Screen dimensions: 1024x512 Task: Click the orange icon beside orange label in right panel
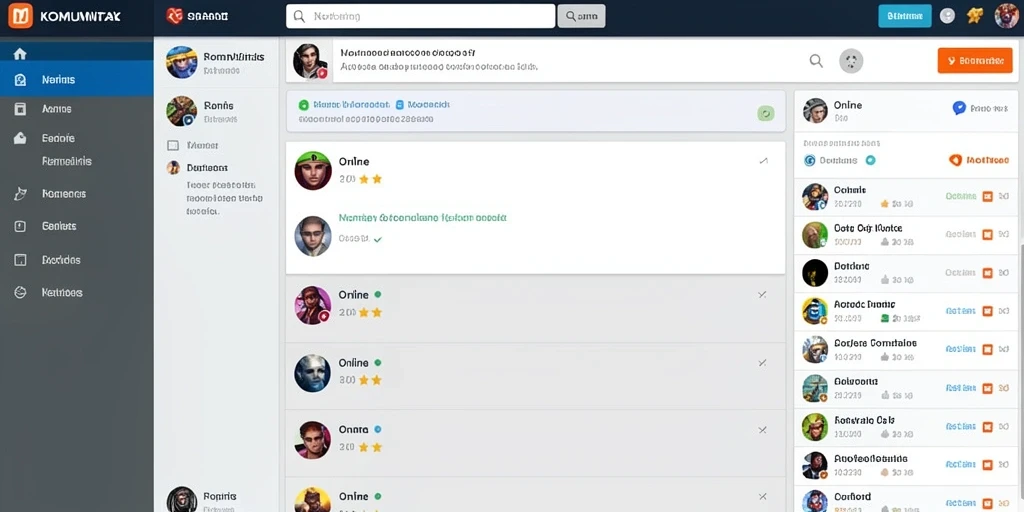[955, 160]
